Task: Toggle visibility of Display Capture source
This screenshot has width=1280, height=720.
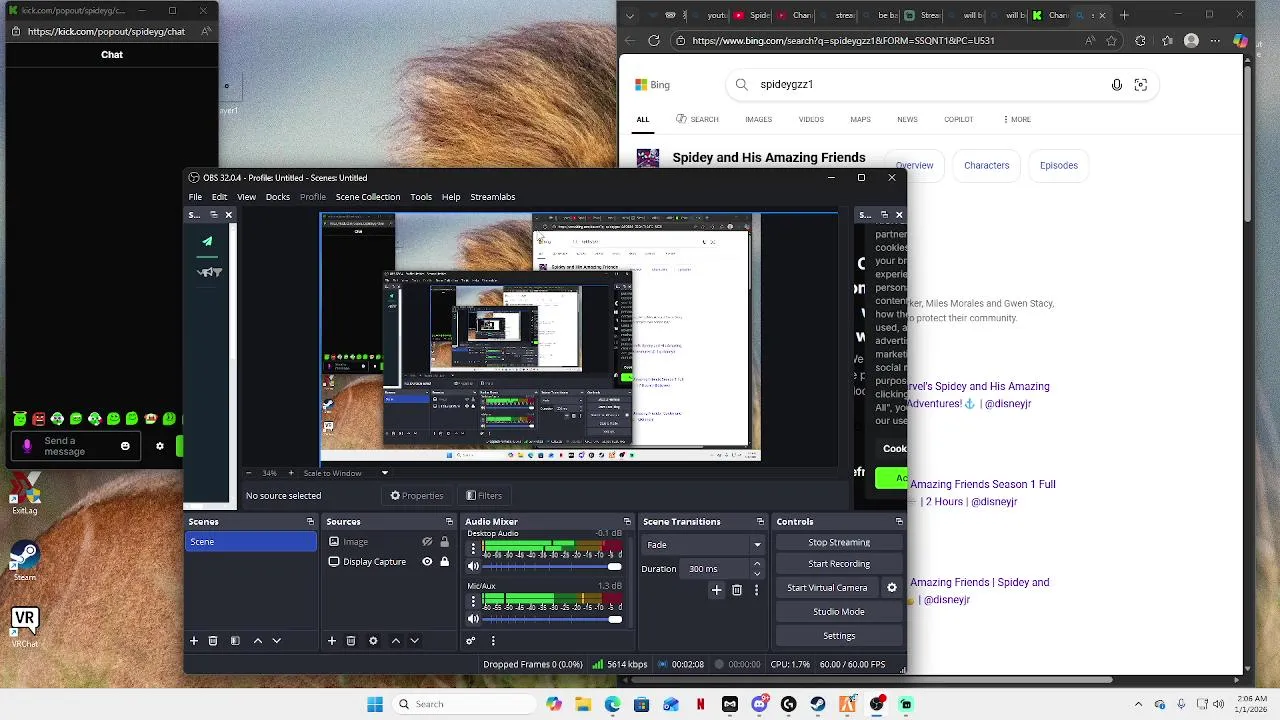Action: pyautogui.click(x=427, y=562)
